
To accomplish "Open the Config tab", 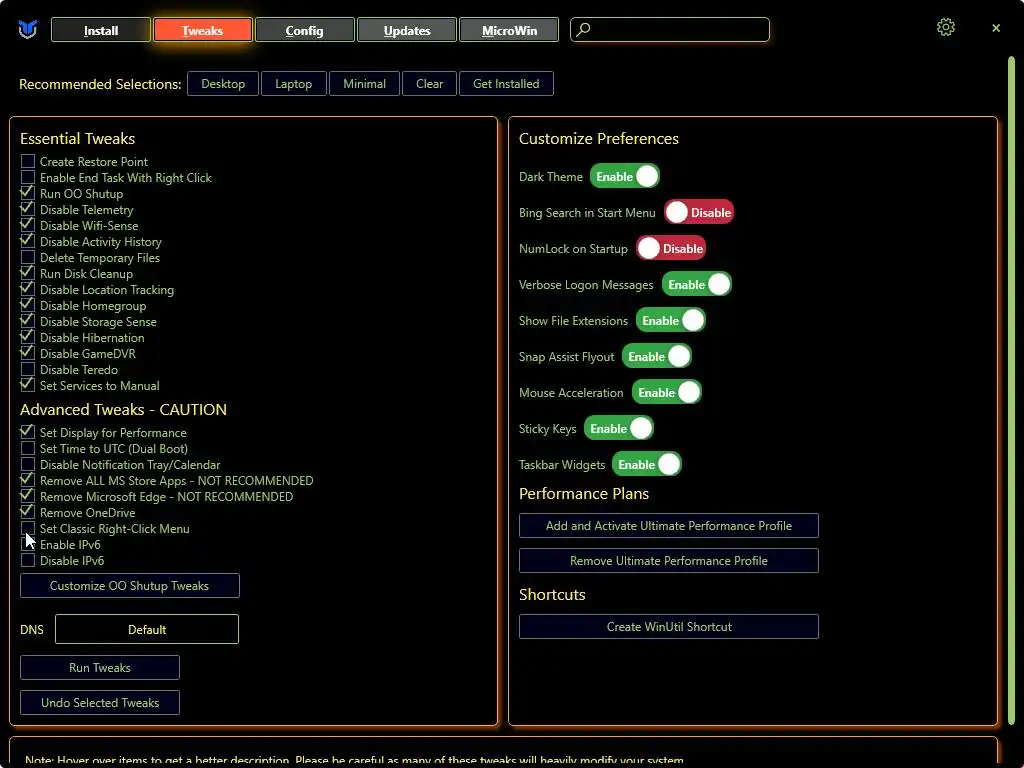I will (304, 30).
